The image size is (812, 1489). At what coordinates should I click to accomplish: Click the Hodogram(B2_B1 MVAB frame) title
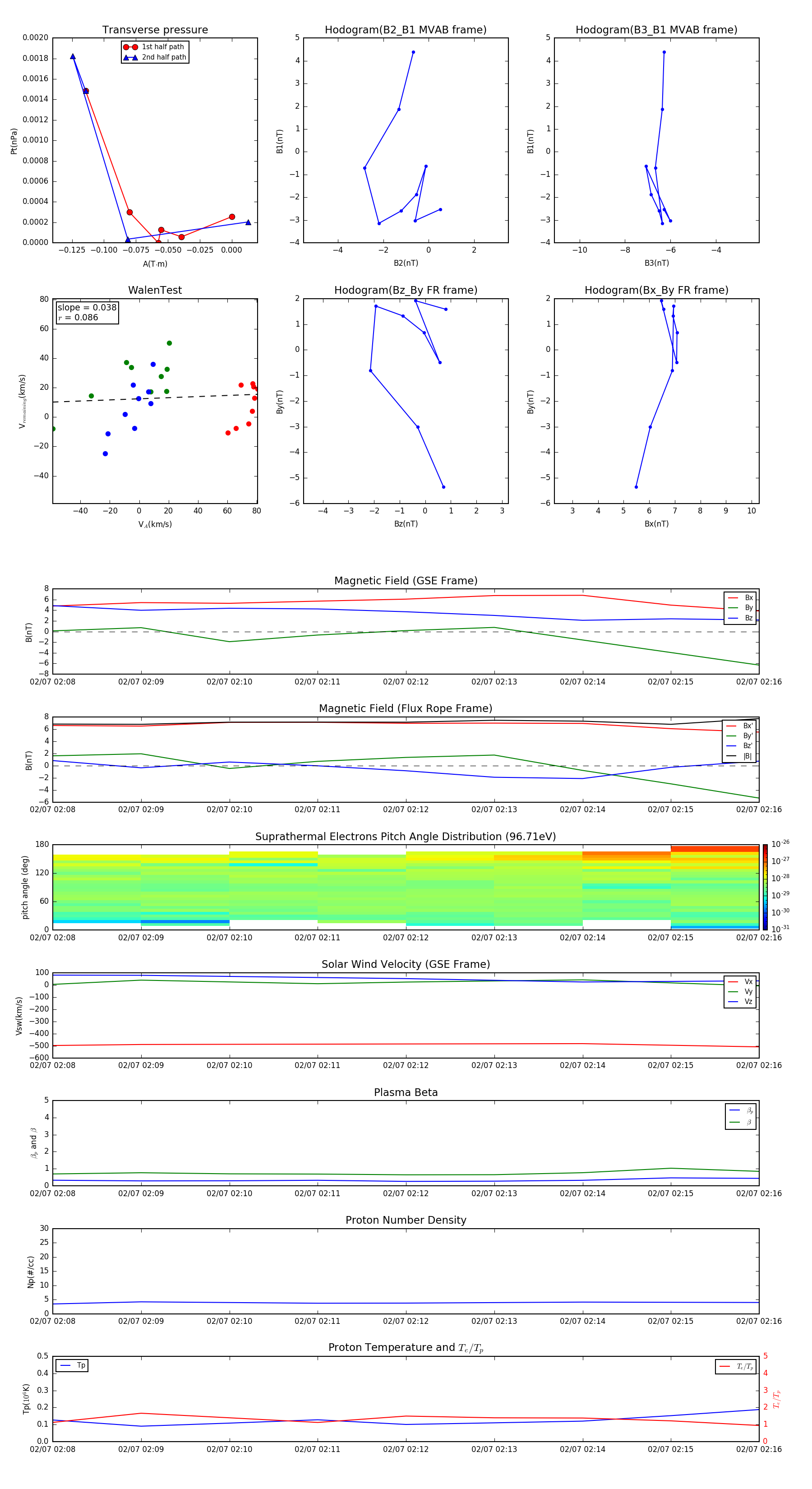[x=406, y=30]
